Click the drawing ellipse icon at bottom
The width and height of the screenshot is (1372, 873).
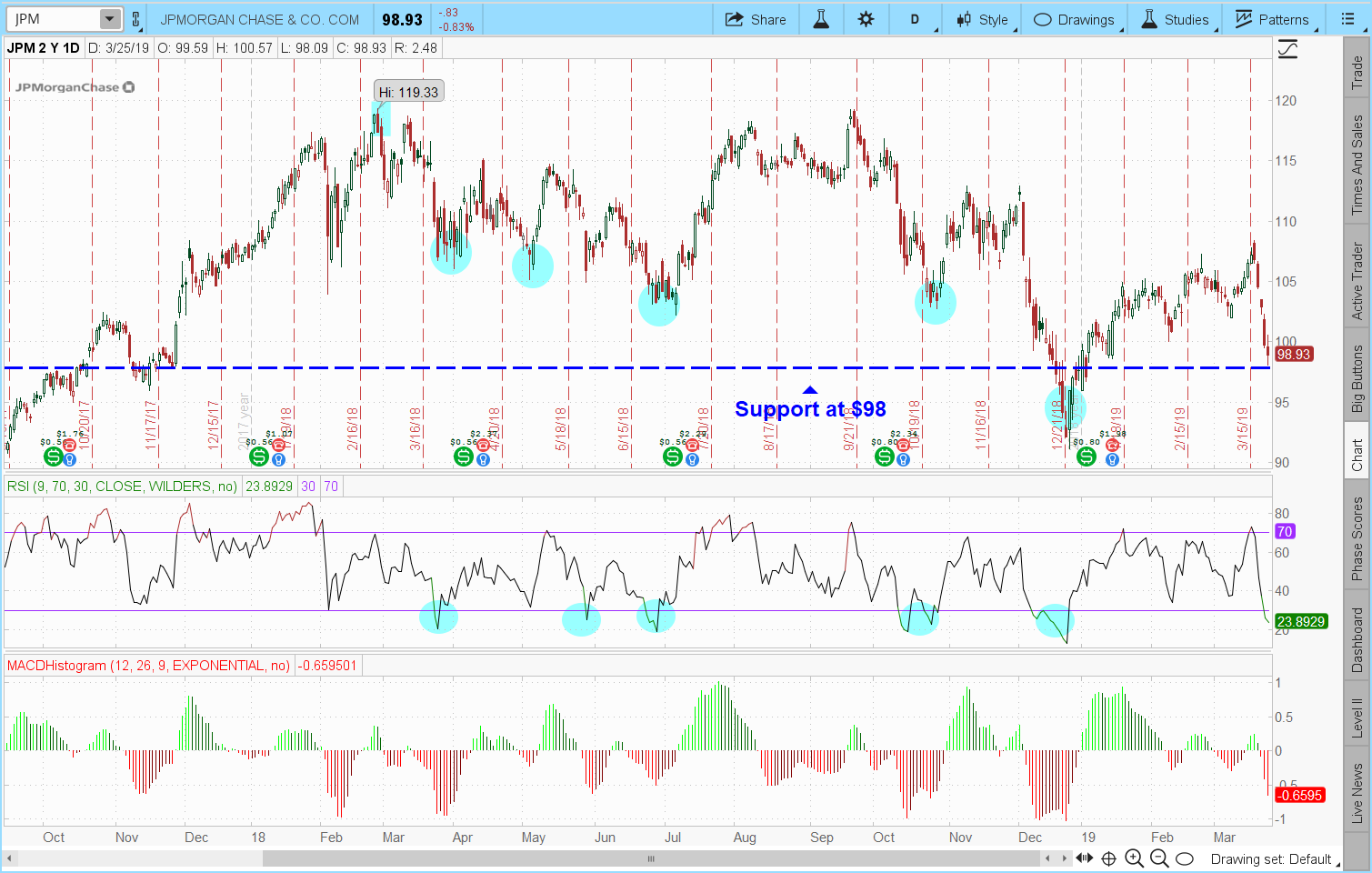click(x=1184, y=858)
